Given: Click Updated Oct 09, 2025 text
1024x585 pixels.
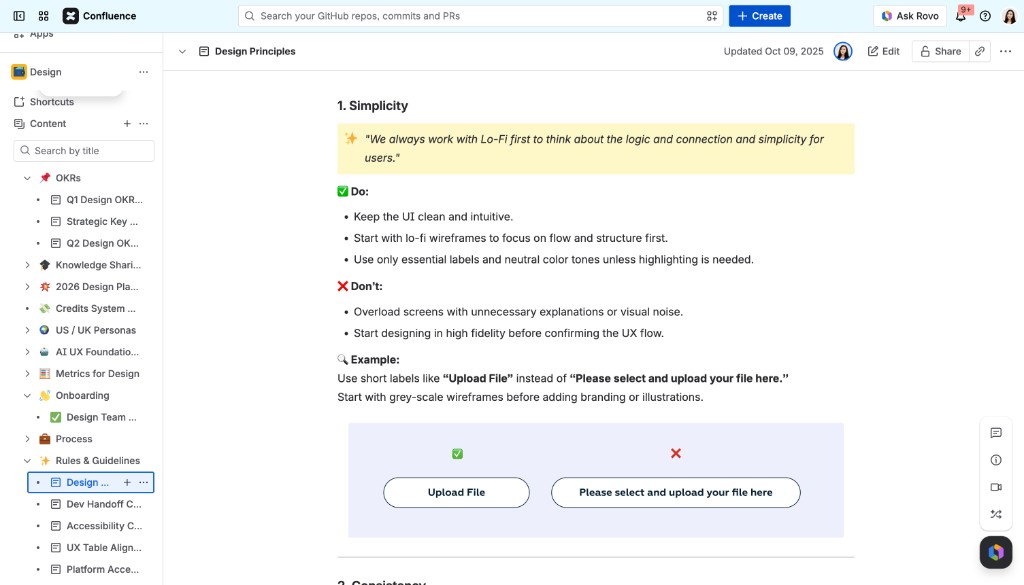Looking at the screenshot, I should (x=773, y=51).
